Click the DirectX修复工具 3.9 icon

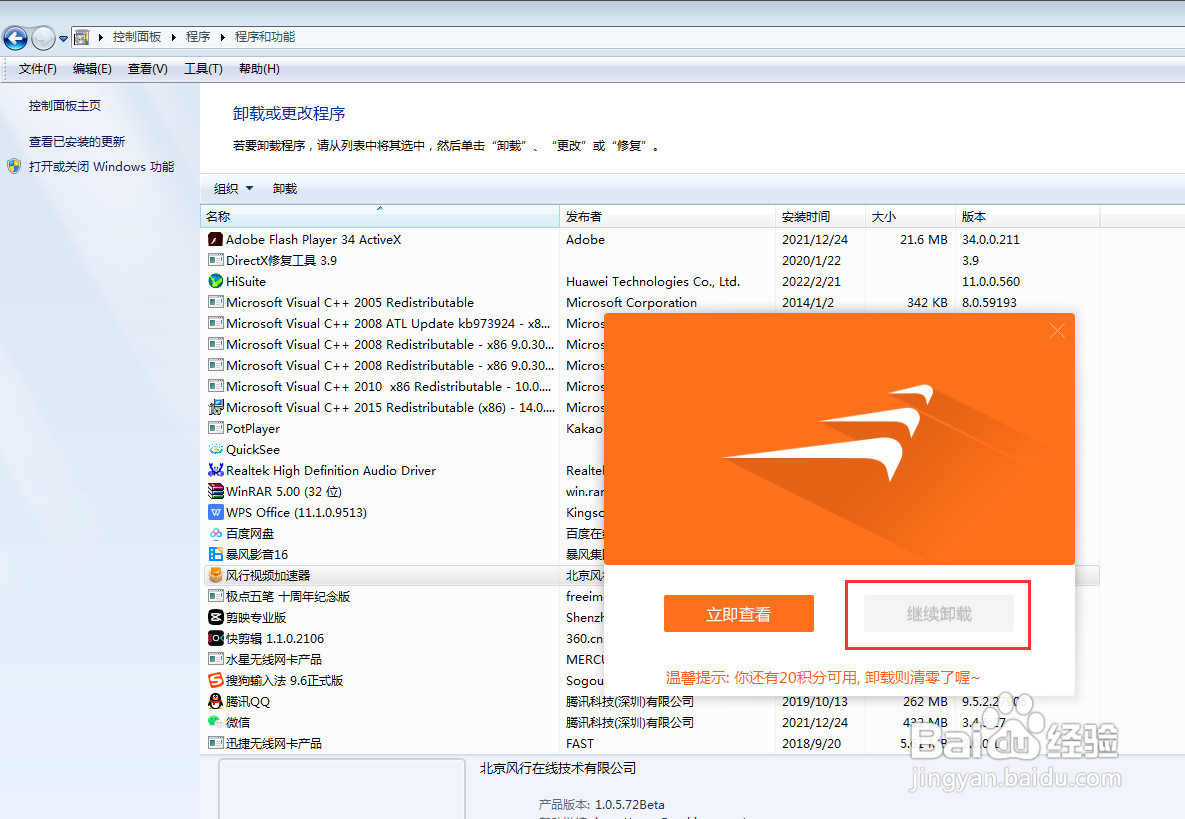tap(215, 260)
